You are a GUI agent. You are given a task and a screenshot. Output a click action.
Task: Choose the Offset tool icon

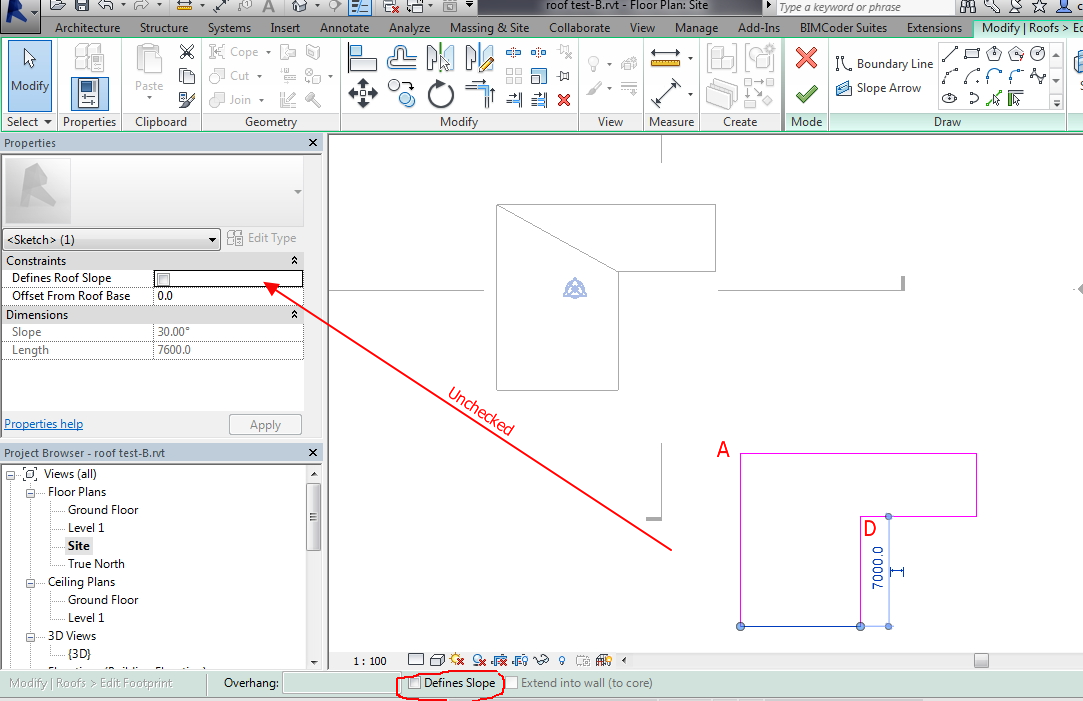coord(401,58)
